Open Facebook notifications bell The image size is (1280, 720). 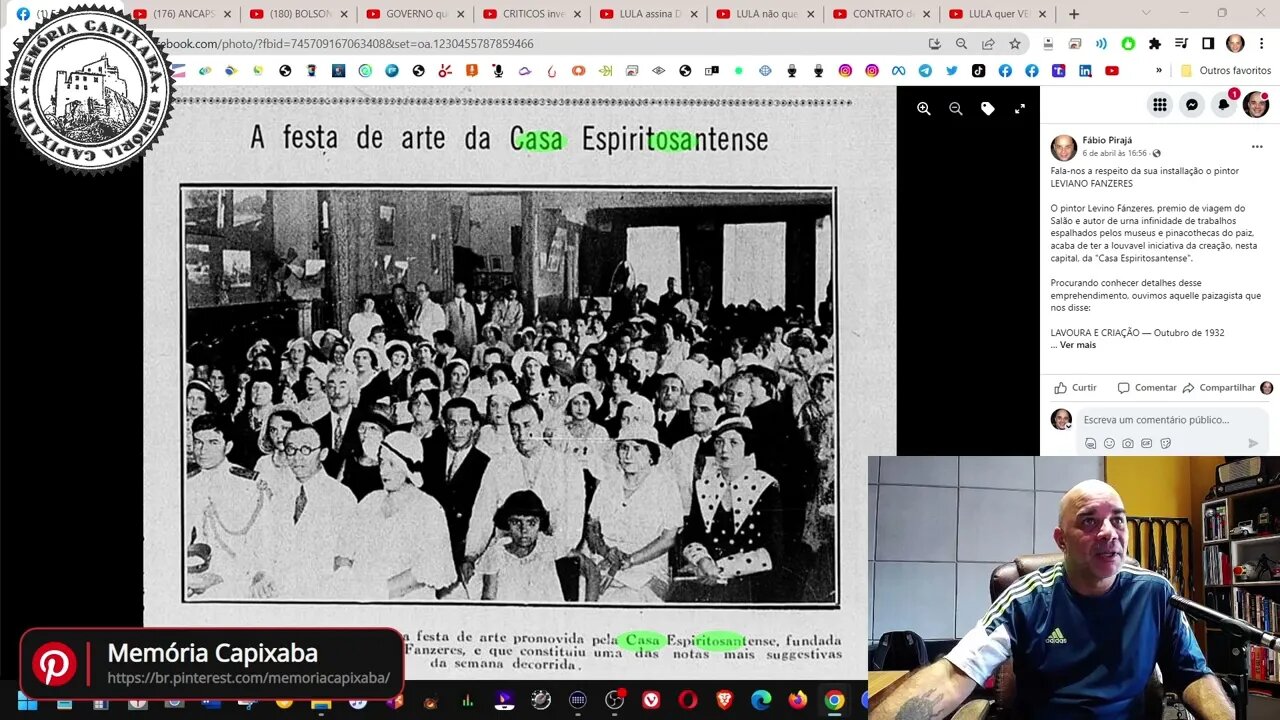click(x=1224, y=104)
